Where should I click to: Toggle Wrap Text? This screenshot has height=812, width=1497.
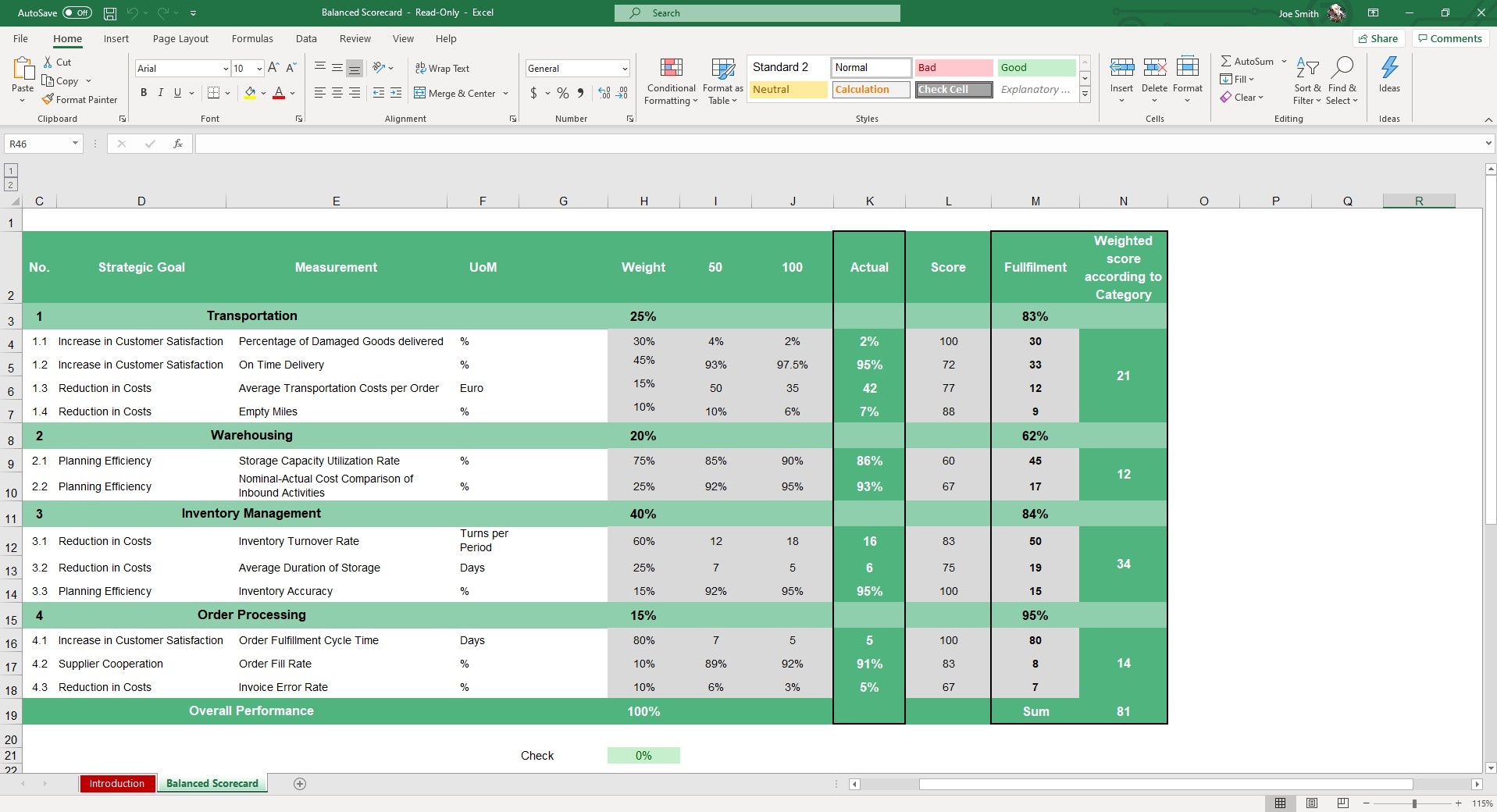(x=442, y=69)
